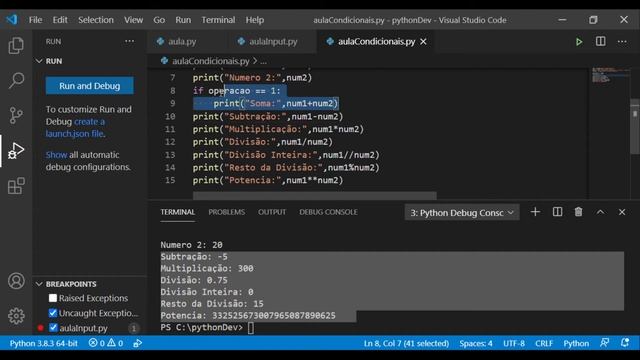Select the DEBUG CONSOLE panel tab

pyautogui.click(x=328, y=212)
